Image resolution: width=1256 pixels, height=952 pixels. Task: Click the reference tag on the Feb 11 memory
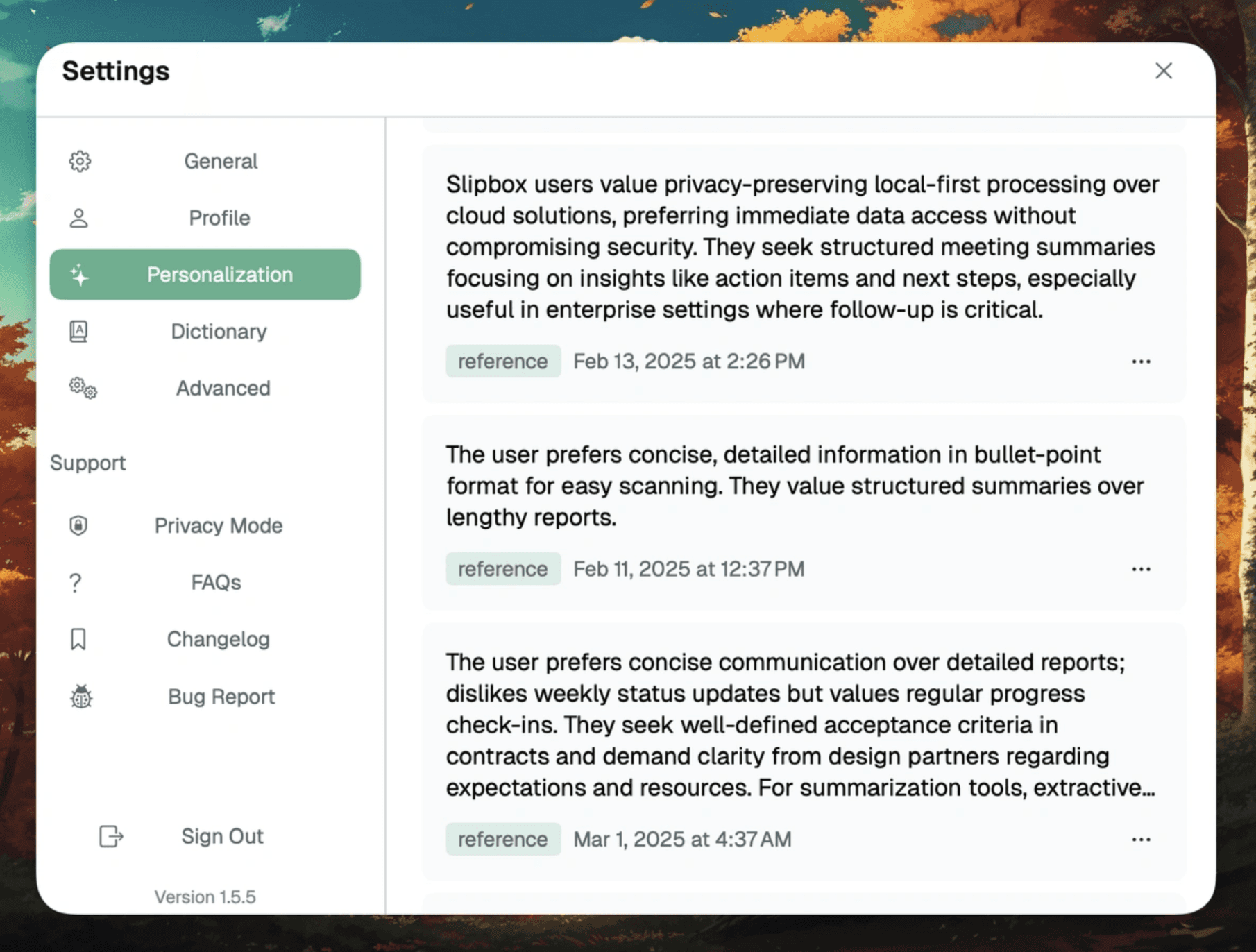point(503,568)
